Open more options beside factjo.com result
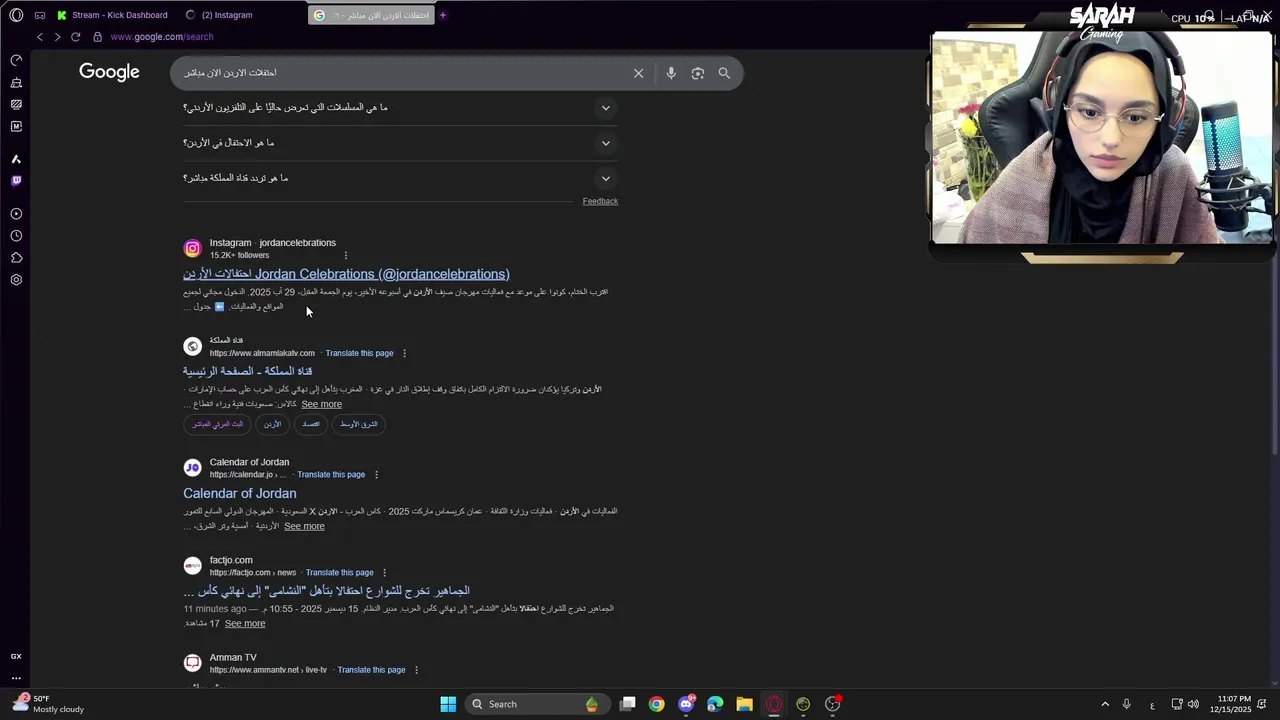The width and height of the screenshot is (1280, 720). 384,573
